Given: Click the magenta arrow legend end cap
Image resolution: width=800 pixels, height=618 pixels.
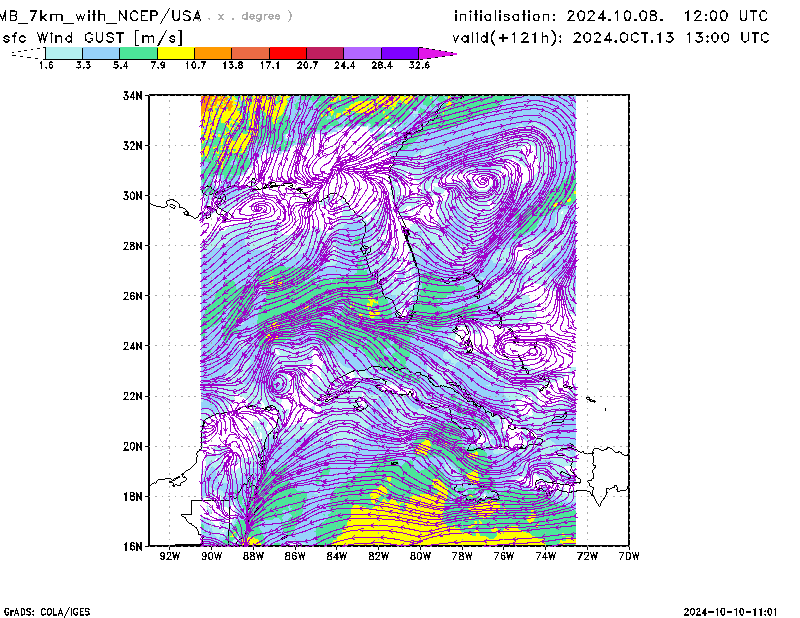Looking at the screenshot, I should tap(437, 53).
